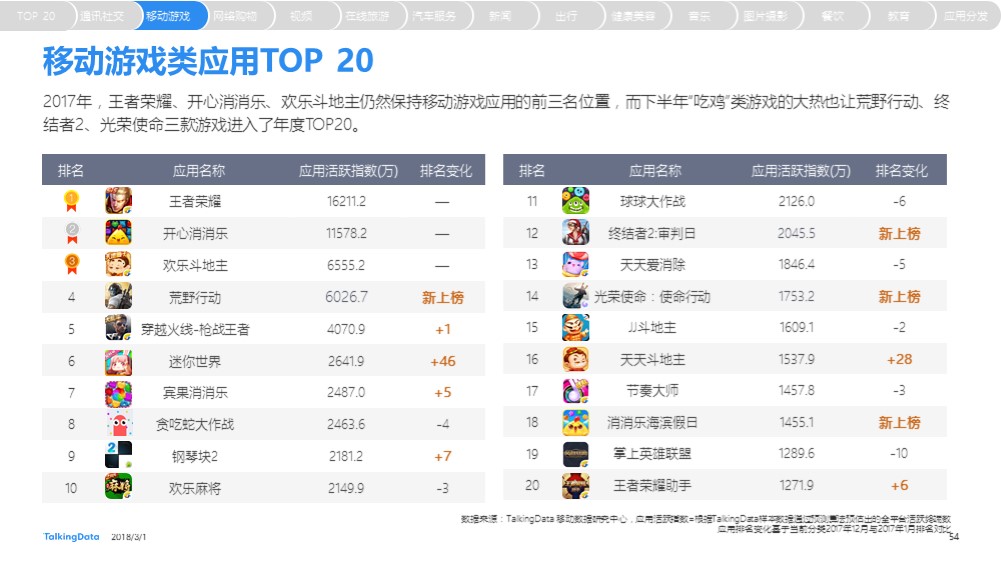This screenshot has width=1001, height=563.
Task: Open the 教育 tab
Action: click(x=899, y=16)
